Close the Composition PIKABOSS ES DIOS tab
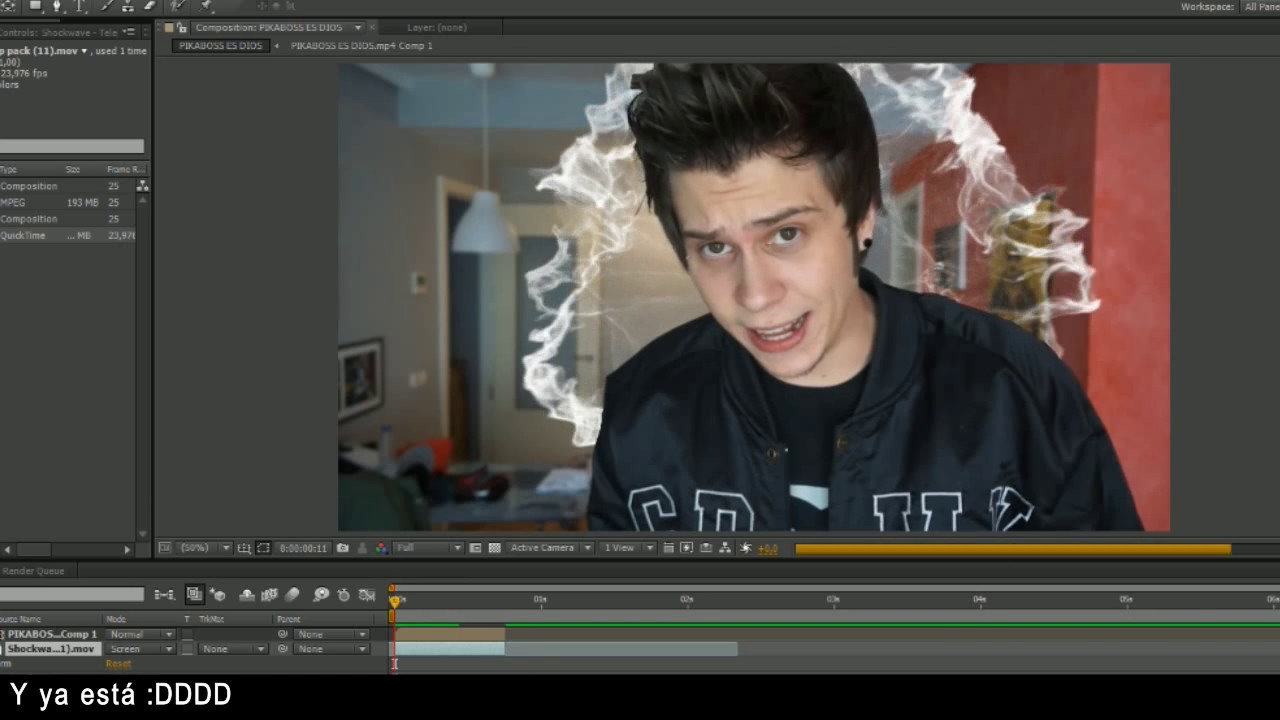This screenshot has width=1280, height=720. click(x=373, y=28)
